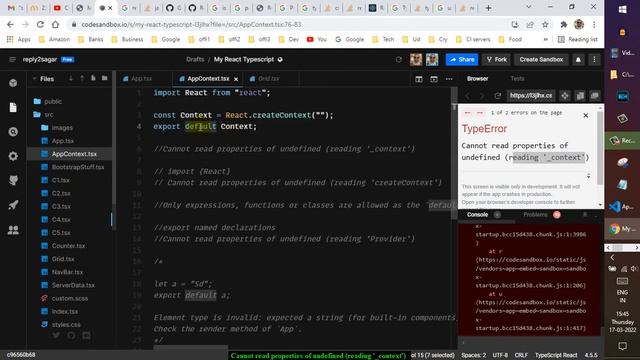Select the Browser preview tab

(x=477, y=79)
